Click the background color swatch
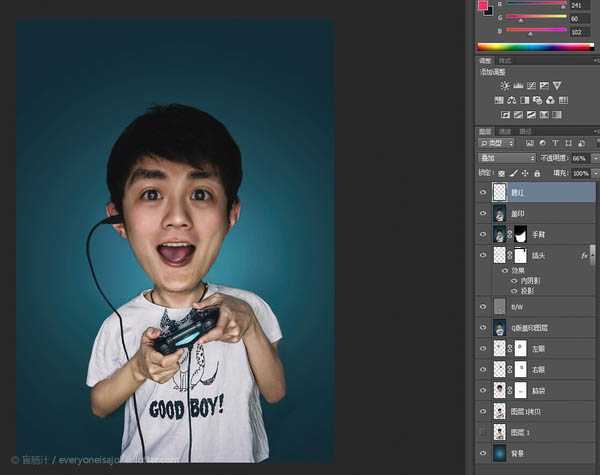Screen dimensions: 600x475 (x=489, y=11)
